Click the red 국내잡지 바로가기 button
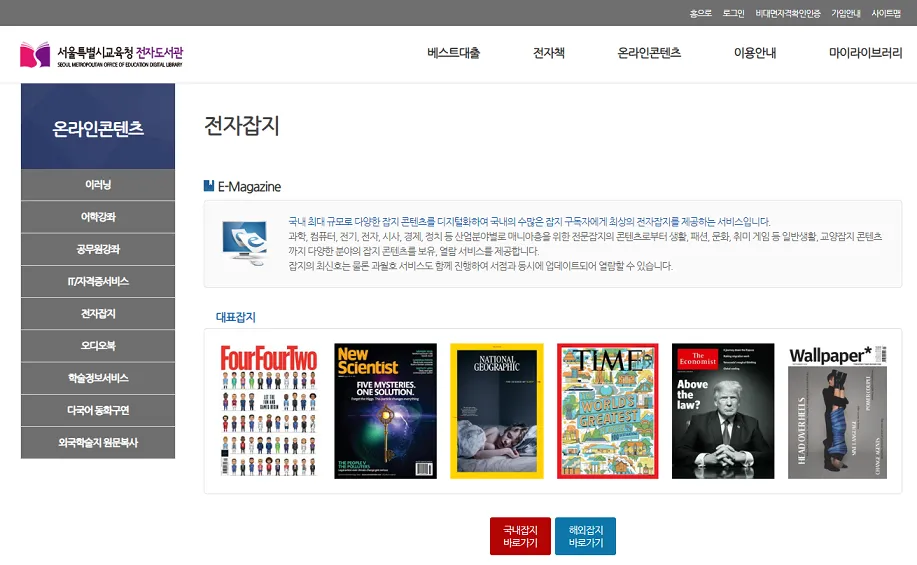Screen dimensions: 917x565 tap(520, 536)
